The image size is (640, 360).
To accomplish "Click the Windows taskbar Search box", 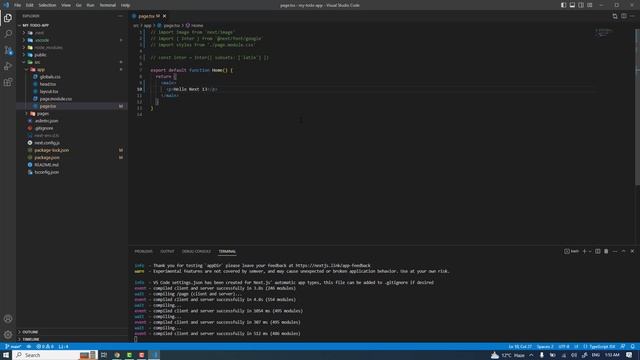I will pyautogui.click(x=55, y=355).
